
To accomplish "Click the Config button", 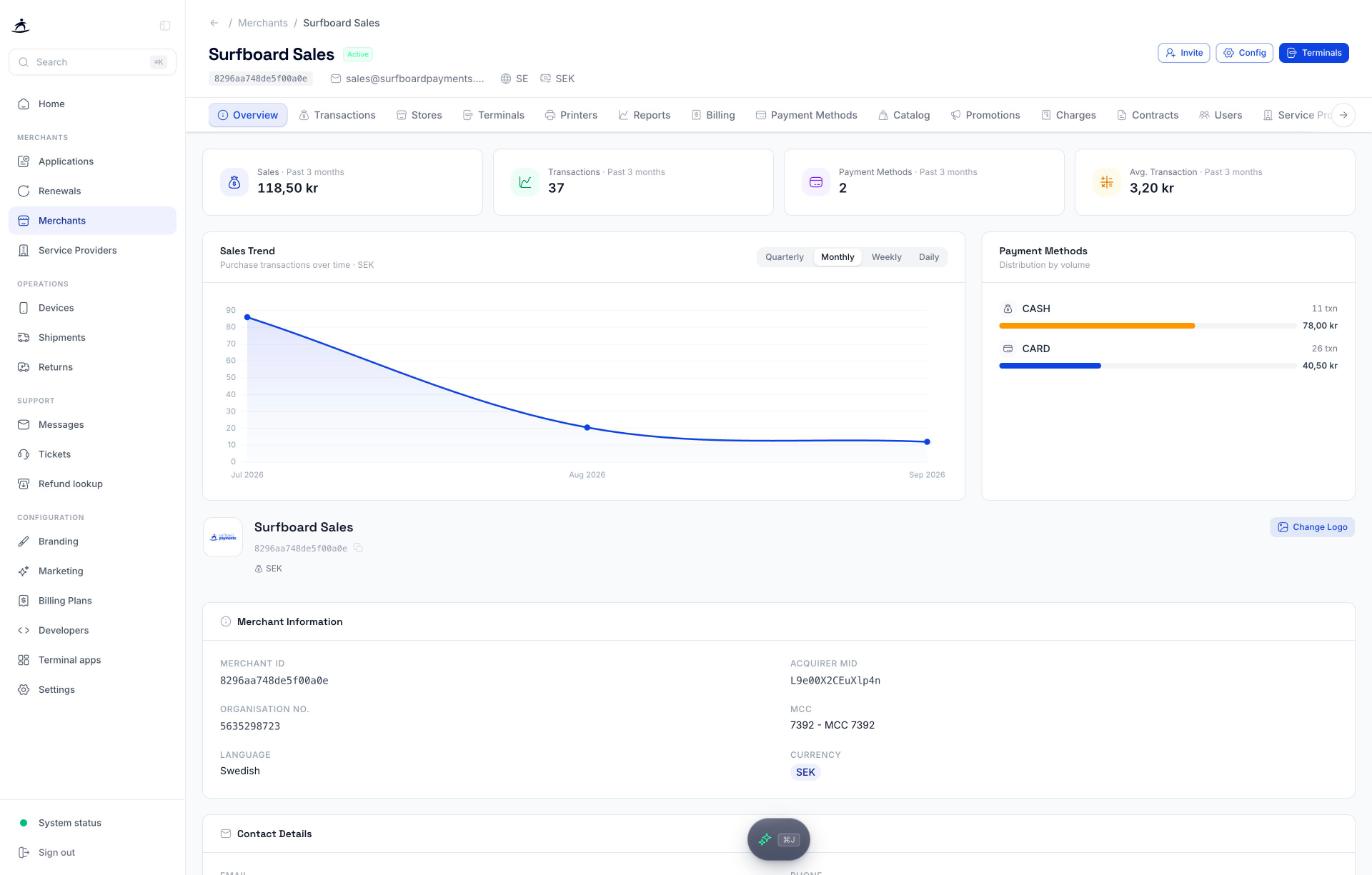I will (1245, 53).
